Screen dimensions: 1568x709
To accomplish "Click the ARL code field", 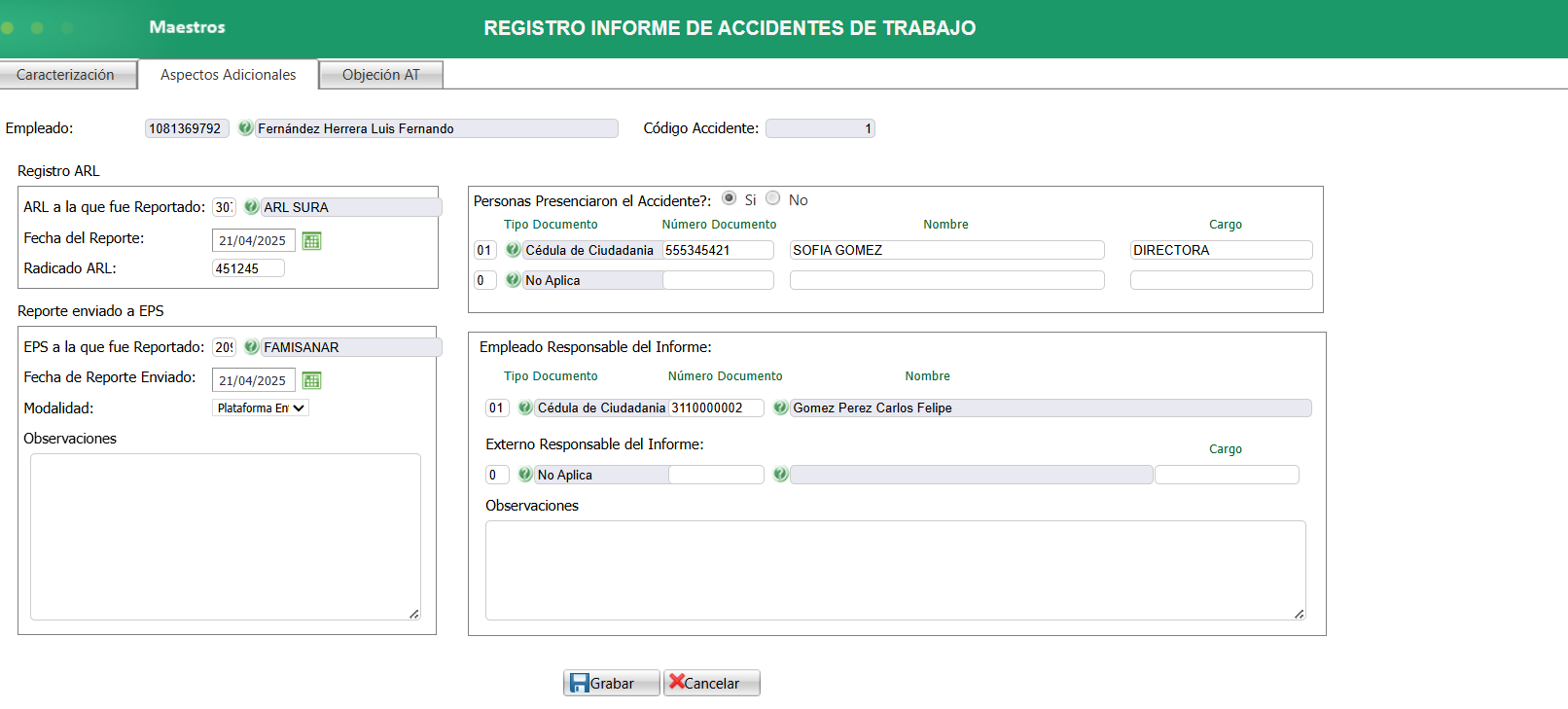I will point(224,207).
